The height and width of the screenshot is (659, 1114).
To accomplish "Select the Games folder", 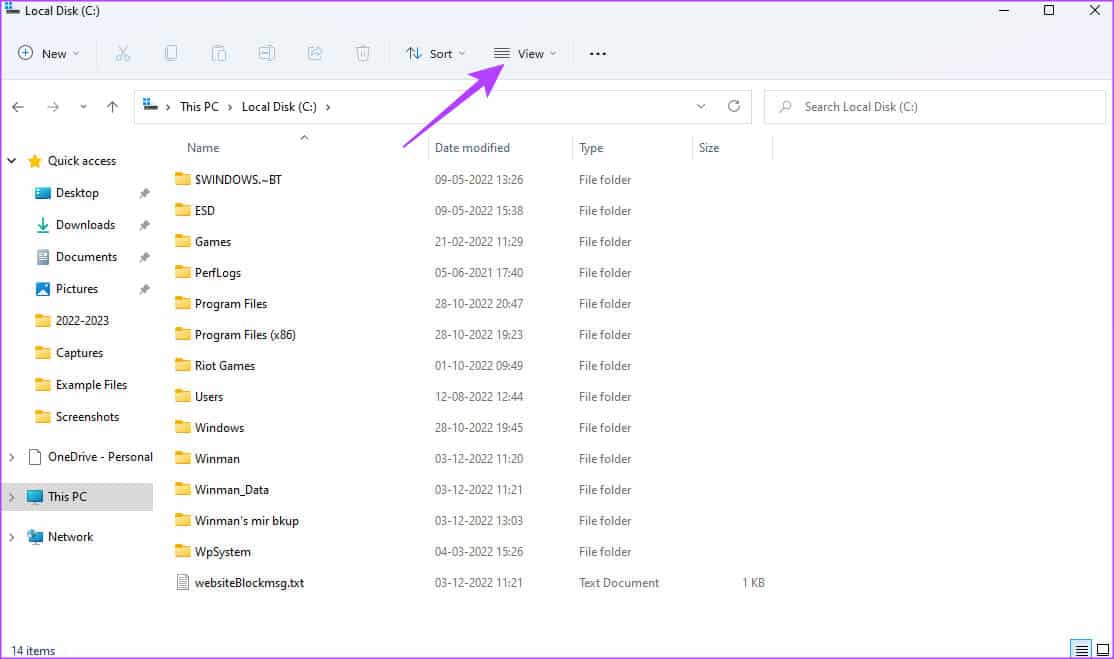I will click(212, 241).
